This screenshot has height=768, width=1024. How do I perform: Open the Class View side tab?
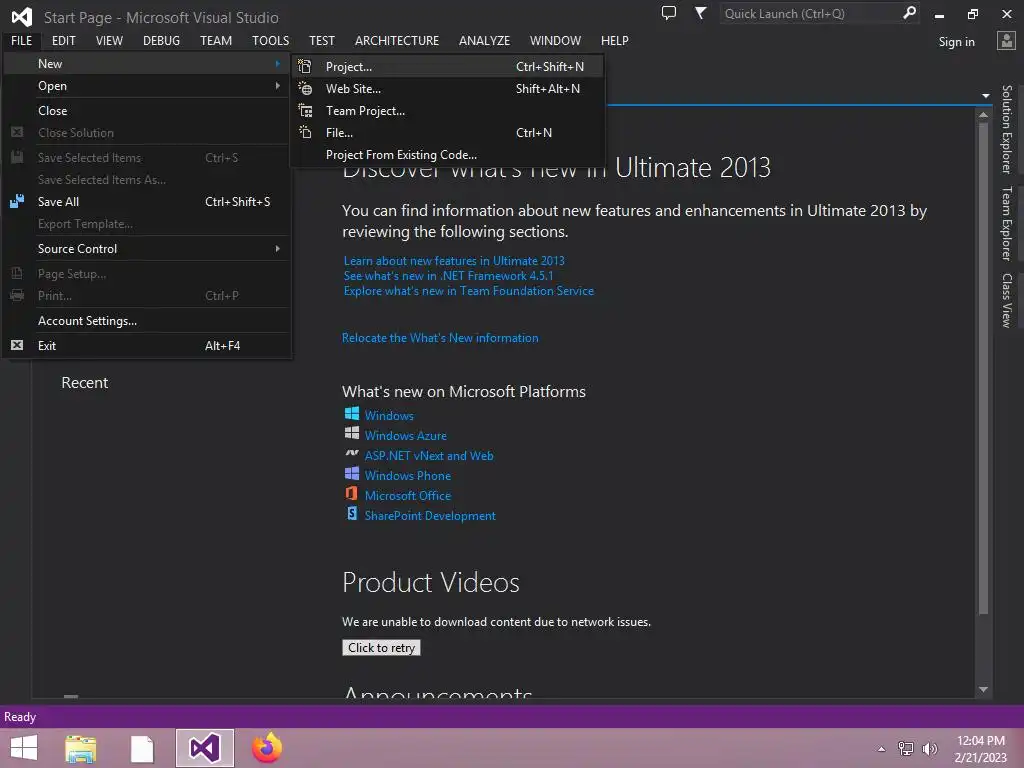click(1006, 300)
